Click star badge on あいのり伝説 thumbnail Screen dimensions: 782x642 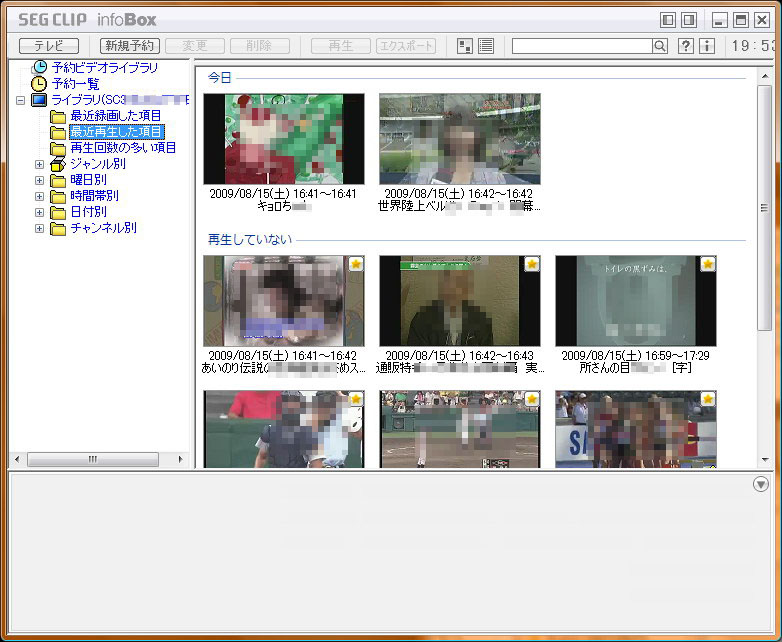click(356, 264)
